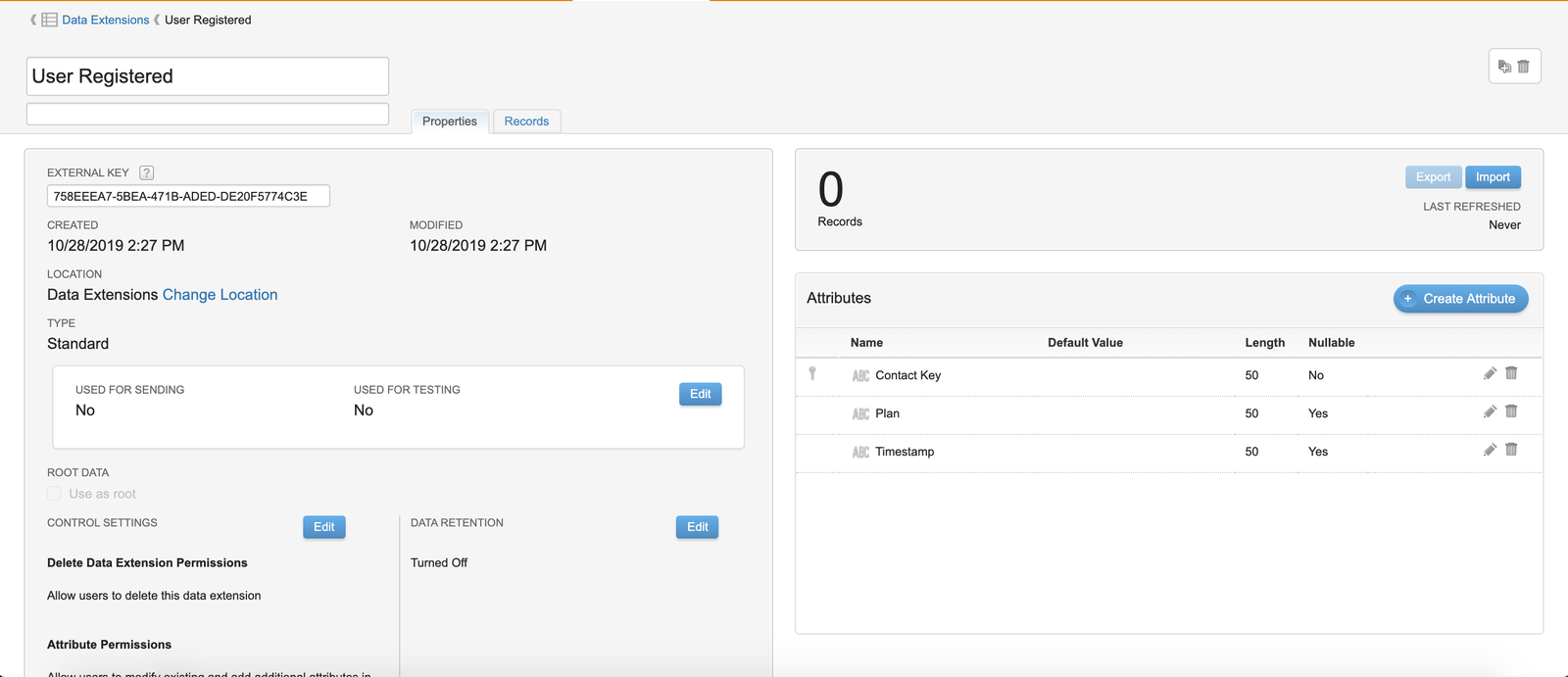Select the Properties tab
Screen dimensions: 1568x677
tap(450, 121)
